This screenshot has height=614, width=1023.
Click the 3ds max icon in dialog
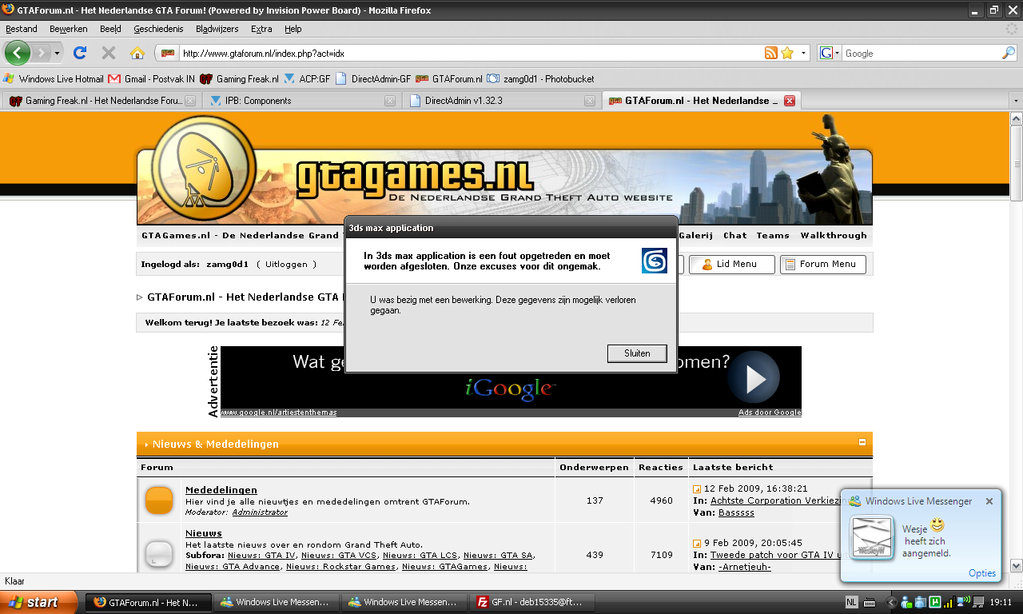[654, 261]
